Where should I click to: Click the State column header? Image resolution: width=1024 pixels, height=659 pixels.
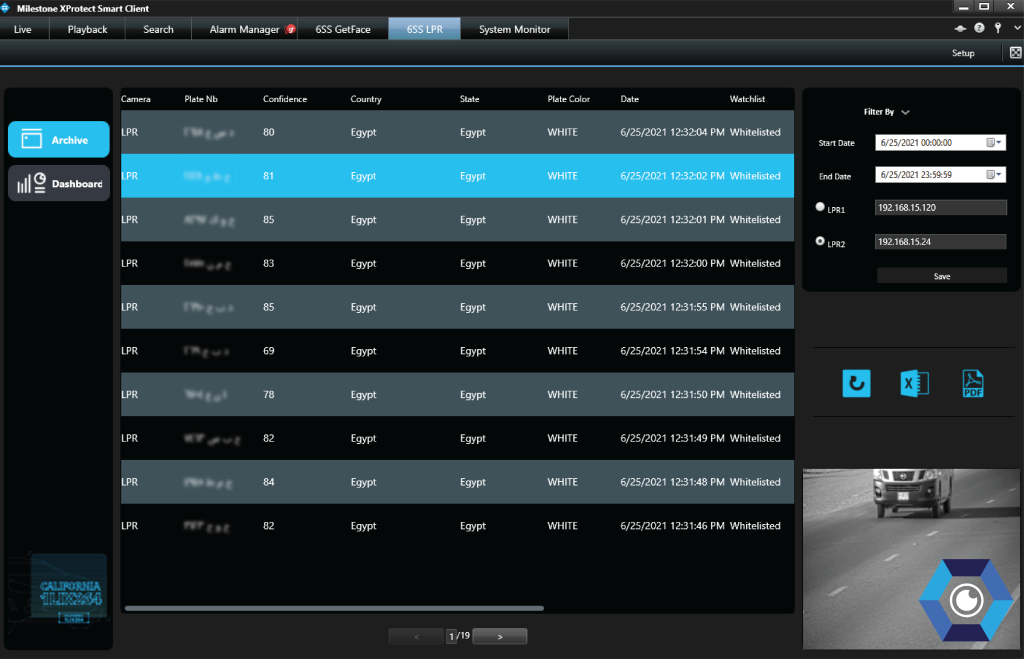(x=469, y=99)
